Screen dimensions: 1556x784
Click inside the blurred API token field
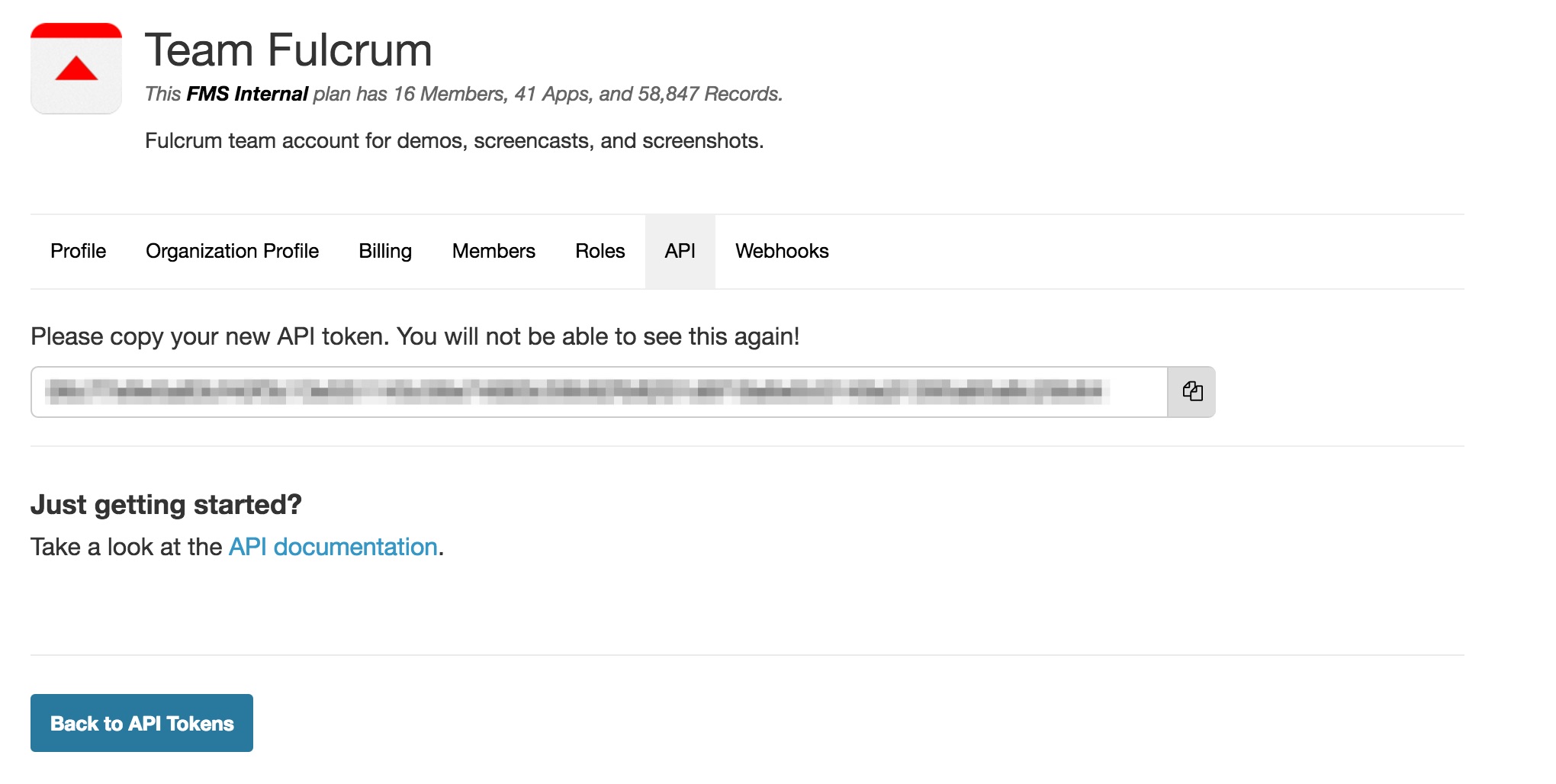pyautogui.click(x=599, y=392)
